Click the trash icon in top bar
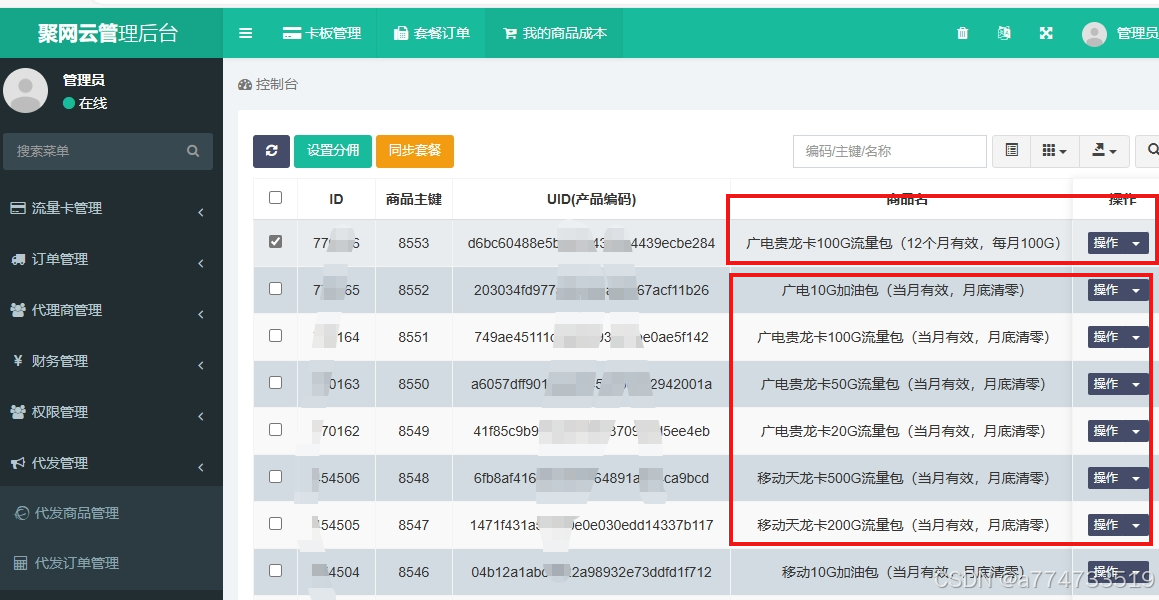1159x600 pixels. coord(962,33)
